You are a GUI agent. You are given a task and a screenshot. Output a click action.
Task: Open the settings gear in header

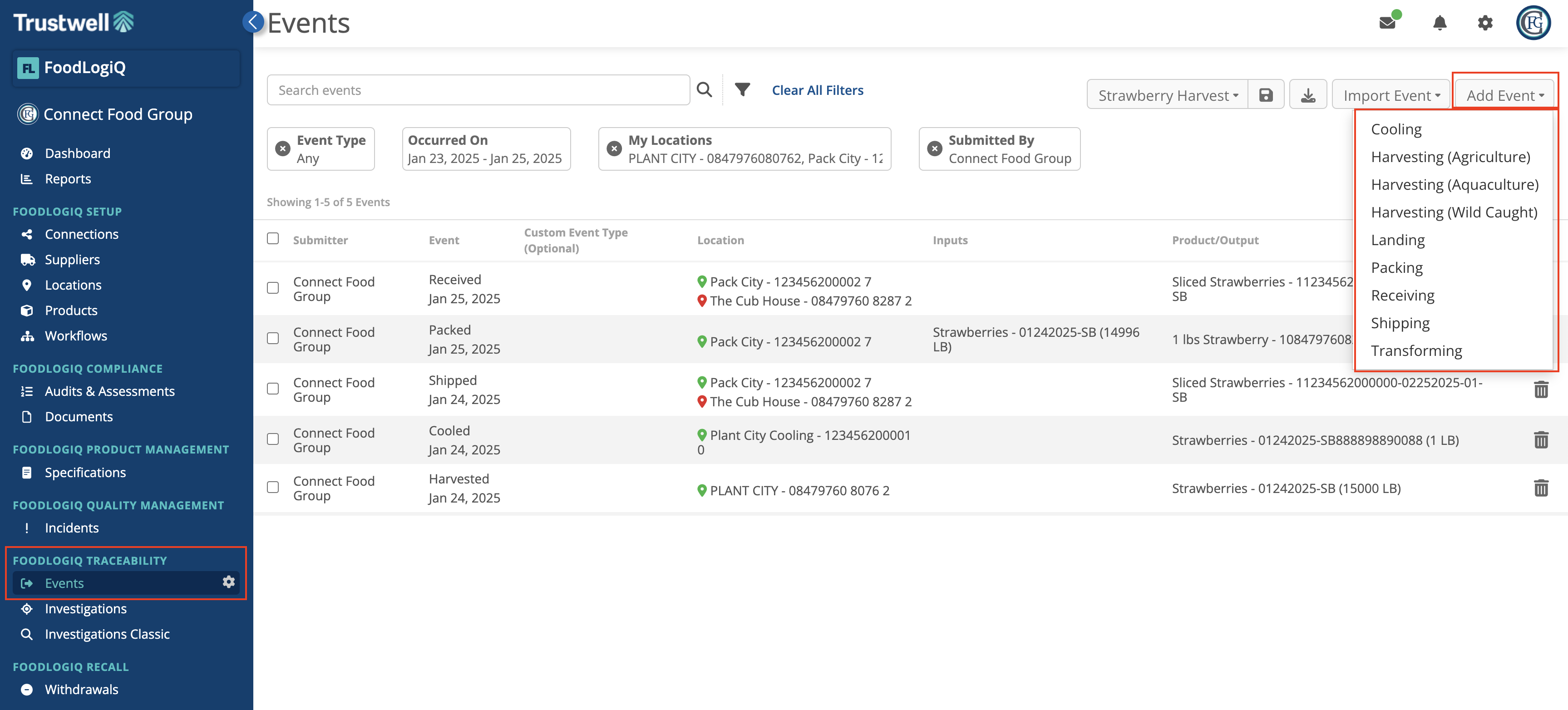[x=1484, y=23]
